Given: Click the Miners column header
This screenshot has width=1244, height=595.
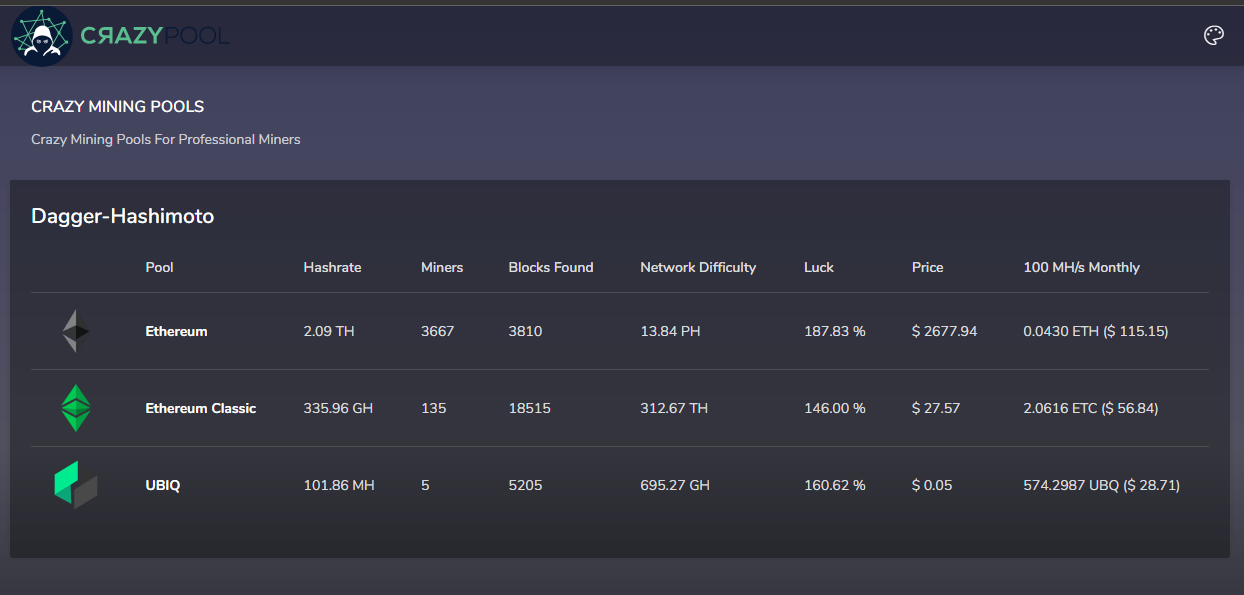Looking at the screenshot, I should coord(442,267).
